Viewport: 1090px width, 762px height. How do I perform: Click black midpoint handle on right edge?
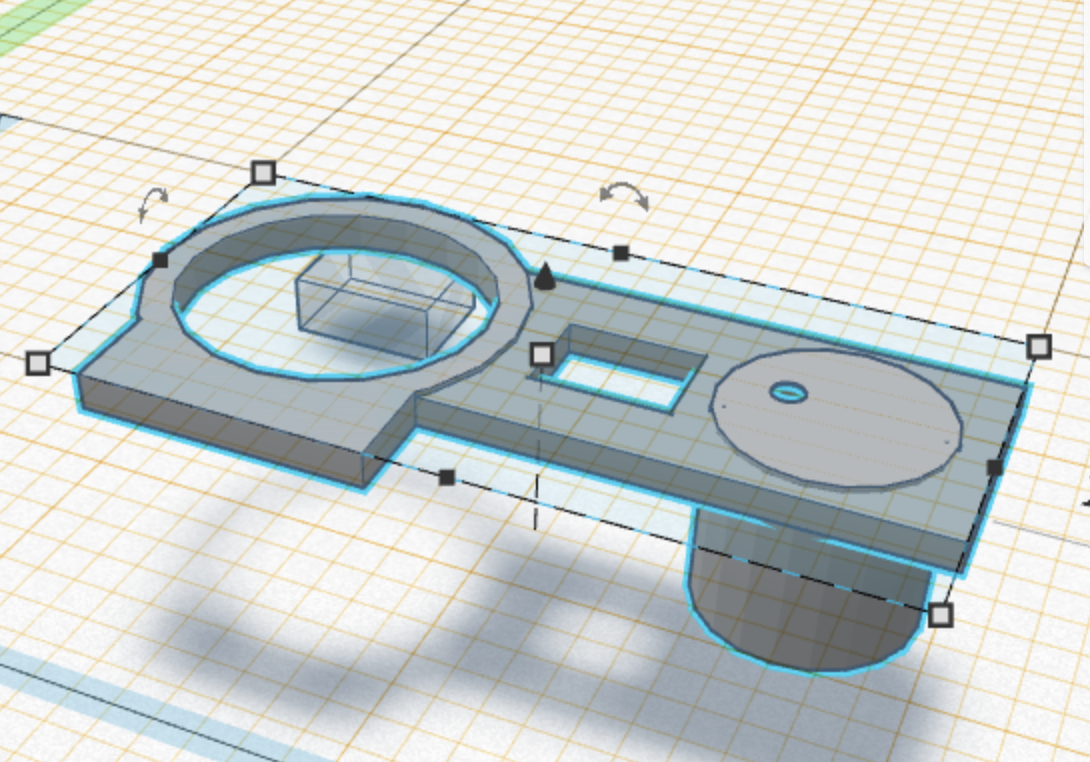(x=994, y=467)
